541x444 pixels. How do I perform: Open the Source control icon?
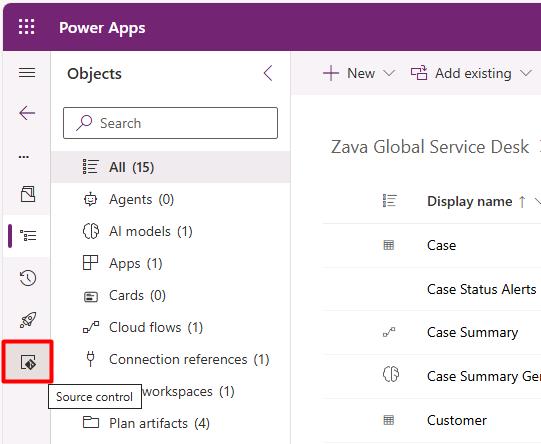[x=28, y=362]
